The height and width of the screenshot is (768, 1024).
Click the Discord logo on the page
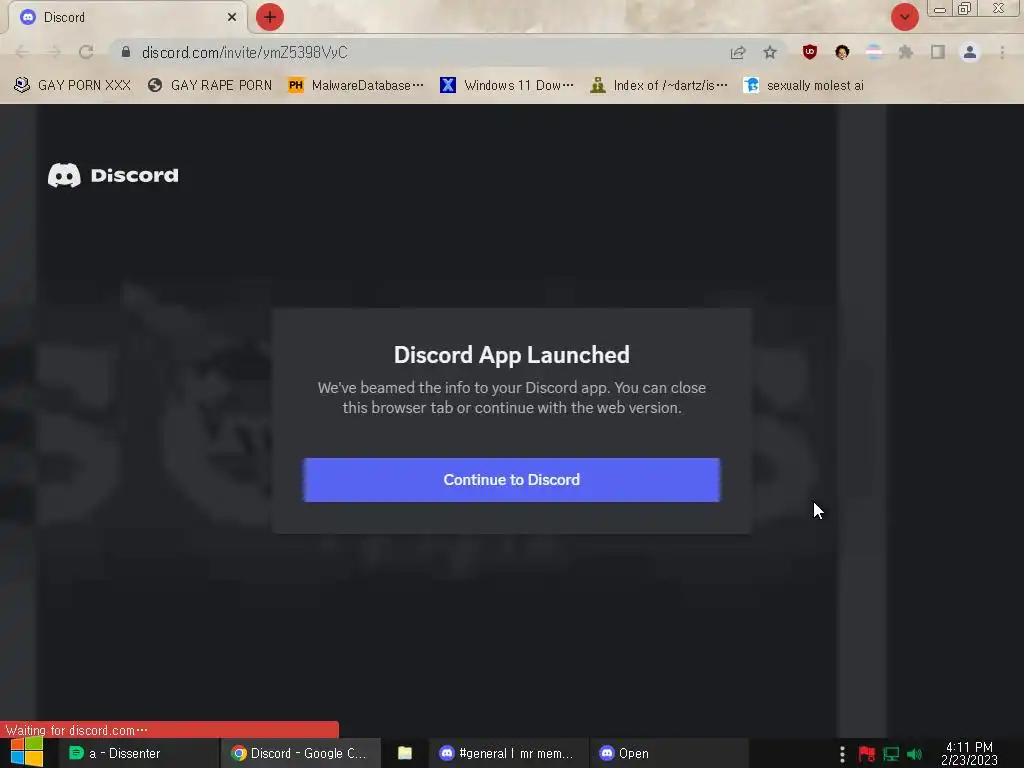coord(113,175)
